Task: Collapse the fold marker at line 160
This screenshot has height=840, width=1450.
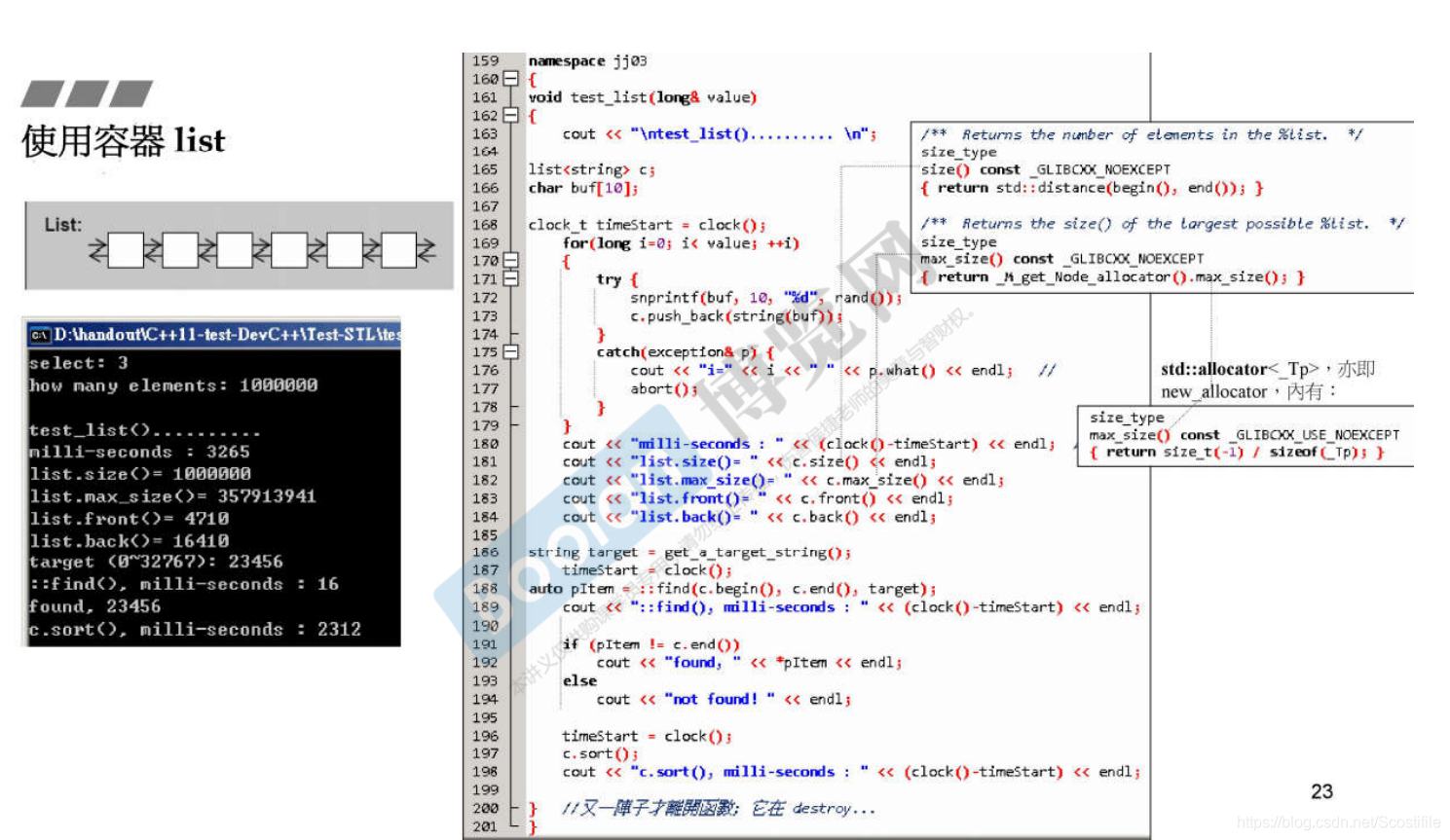Action: (x=510, y=79)
